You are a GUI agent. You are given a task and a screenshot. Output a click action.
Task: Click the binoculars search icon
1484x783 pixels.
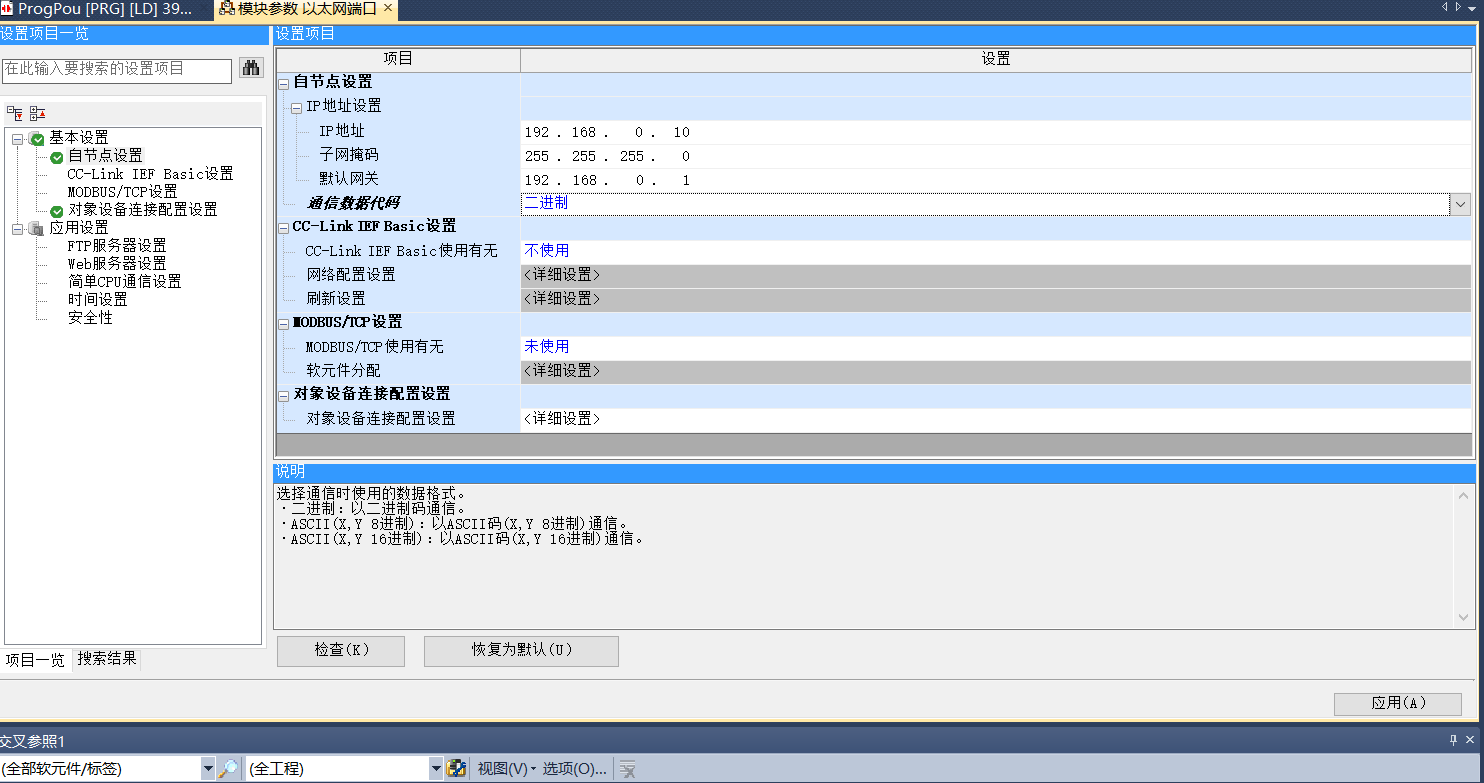pyautogui.click(x=250, y=70)
